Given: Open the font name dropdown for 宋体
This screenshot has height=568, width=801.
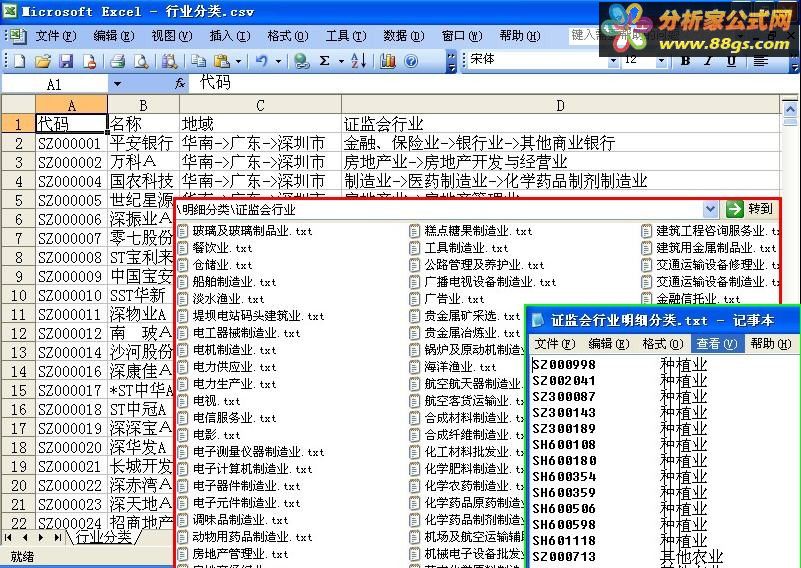Looking at the screenshot, I should (614, 61).
